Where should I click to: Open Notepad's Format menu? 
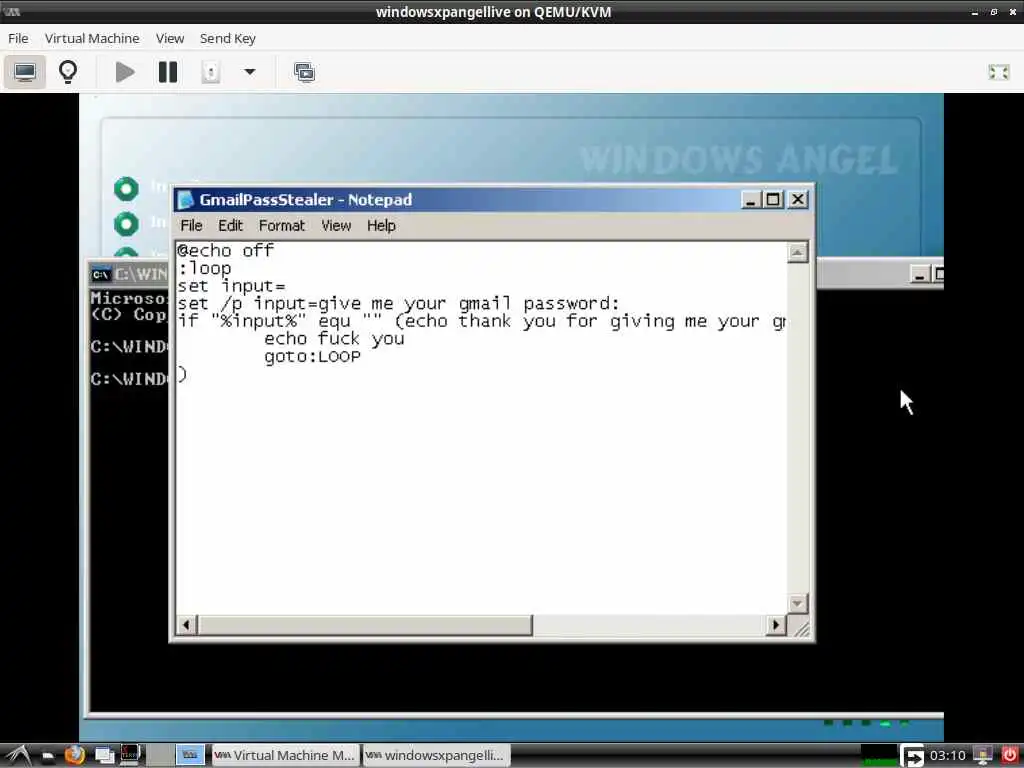pyautogui.click(x=281, y=226)
